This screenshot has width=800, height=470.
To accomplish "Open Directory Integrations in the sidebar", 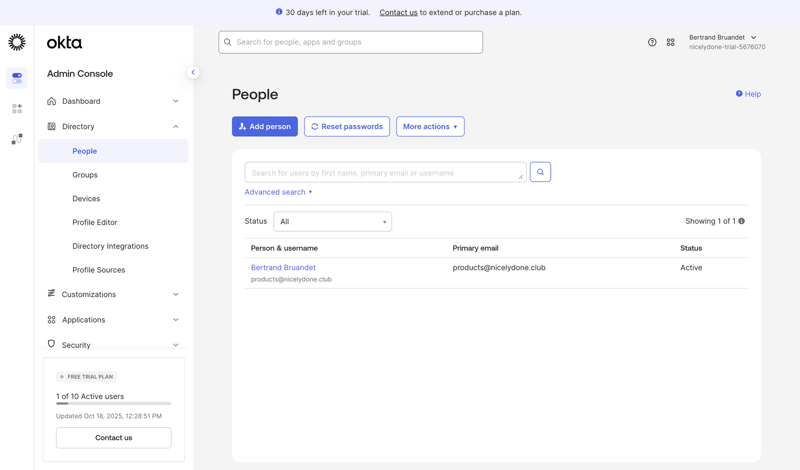I will click(110, 246).
